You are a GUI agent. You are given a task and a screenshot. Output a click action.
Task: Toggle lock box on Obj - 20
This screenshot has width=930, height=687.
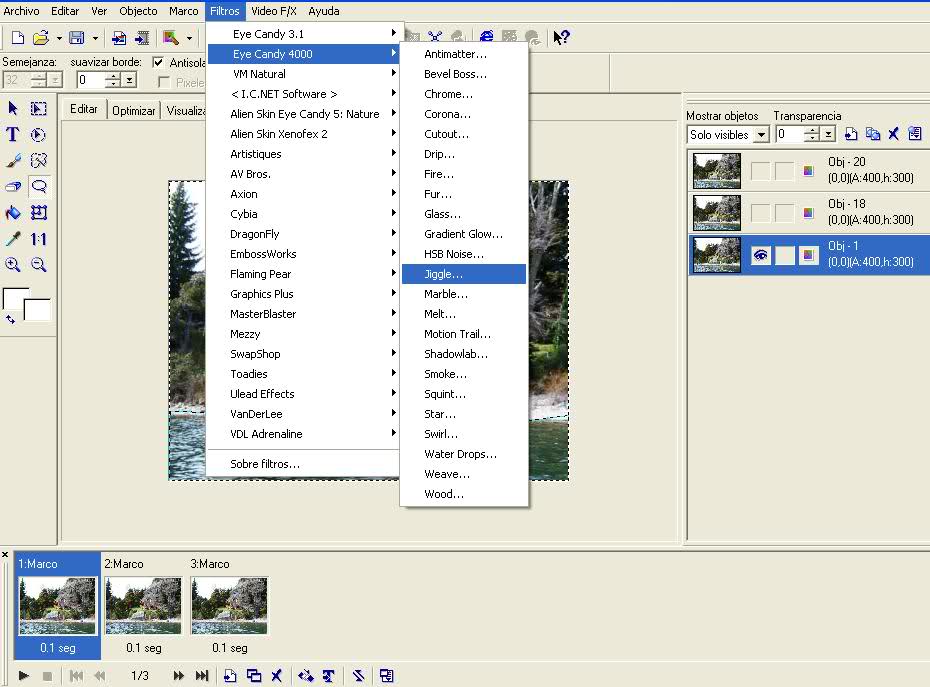[785, 171]
